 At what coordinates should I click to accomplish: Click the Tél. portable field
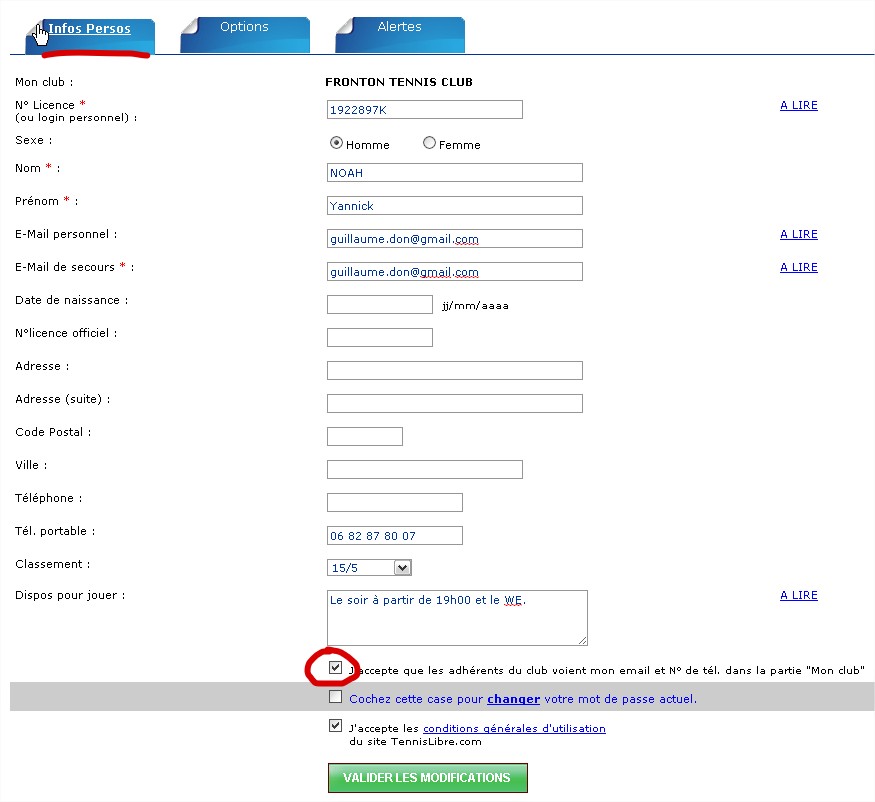click(x=395, y=535)
